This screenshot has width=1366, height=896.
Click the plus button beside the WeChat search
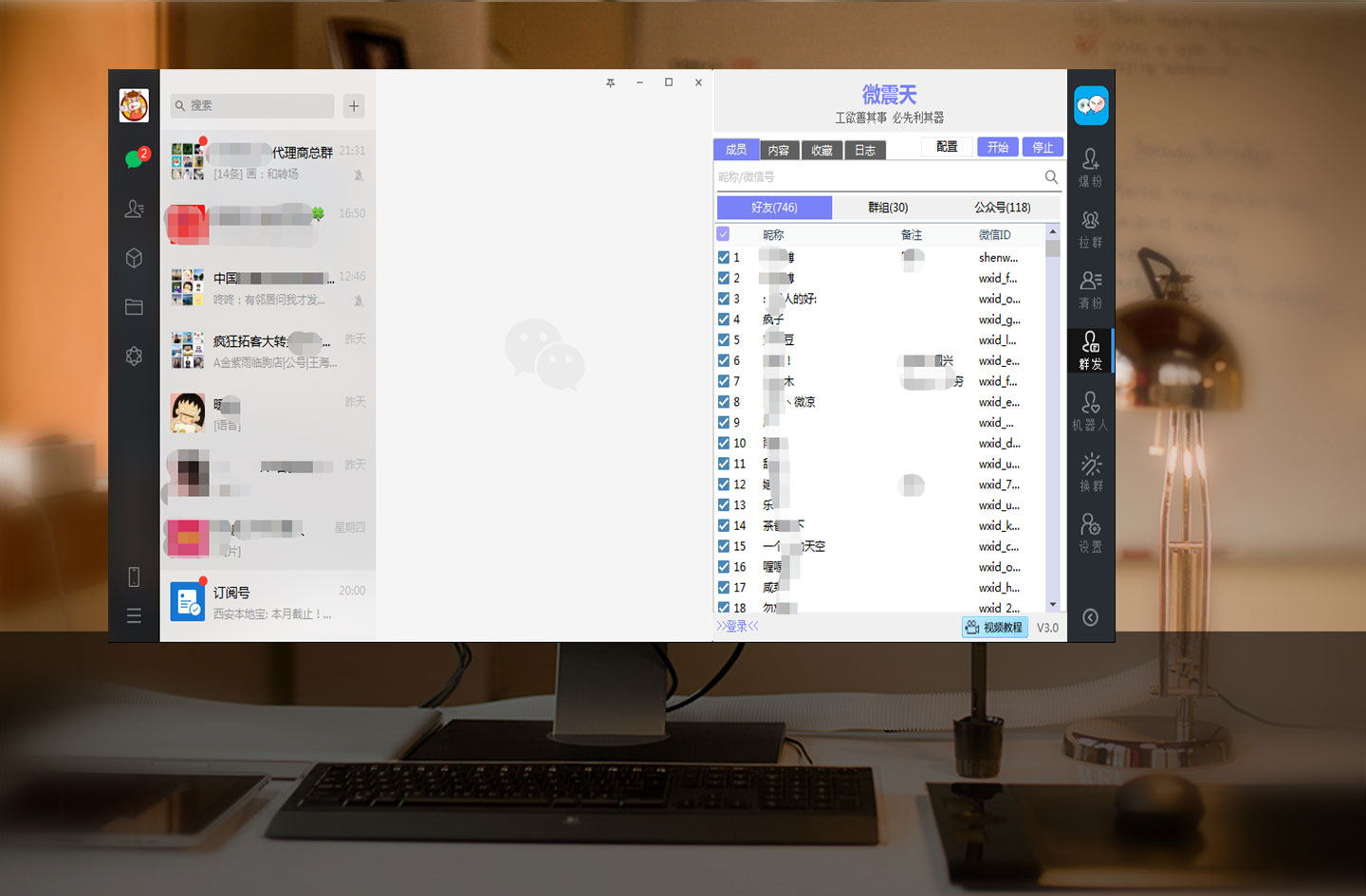[x=354, y=105]
